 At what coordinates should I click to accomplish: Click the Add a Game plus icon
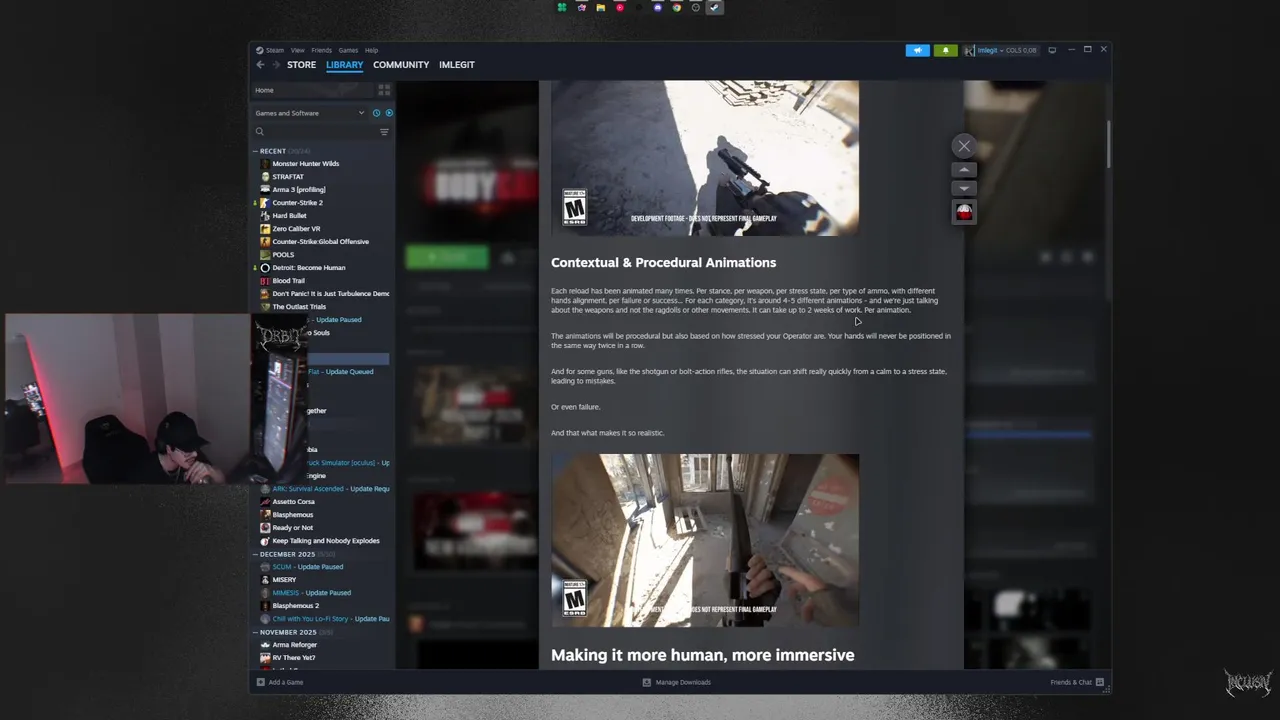261,682
